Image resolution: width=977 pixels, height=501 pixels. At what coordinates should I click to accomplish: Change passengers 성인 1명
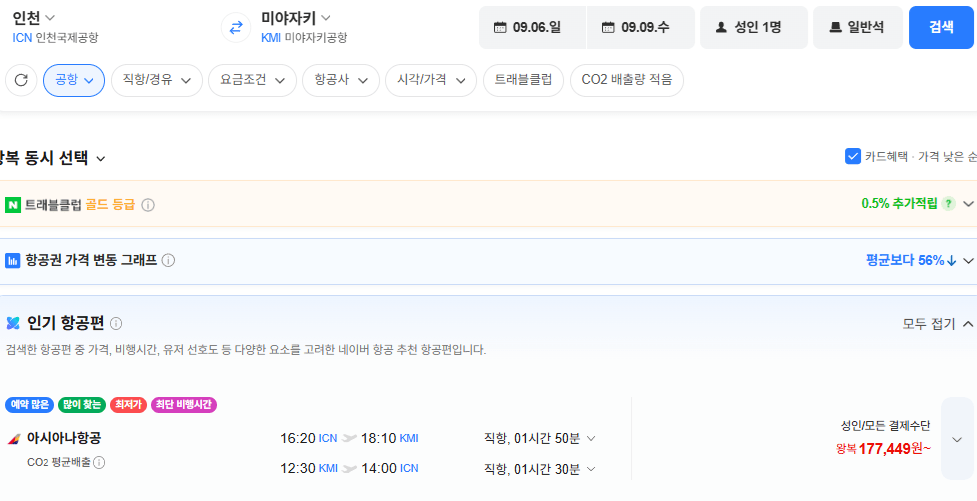tap(754, 27)
